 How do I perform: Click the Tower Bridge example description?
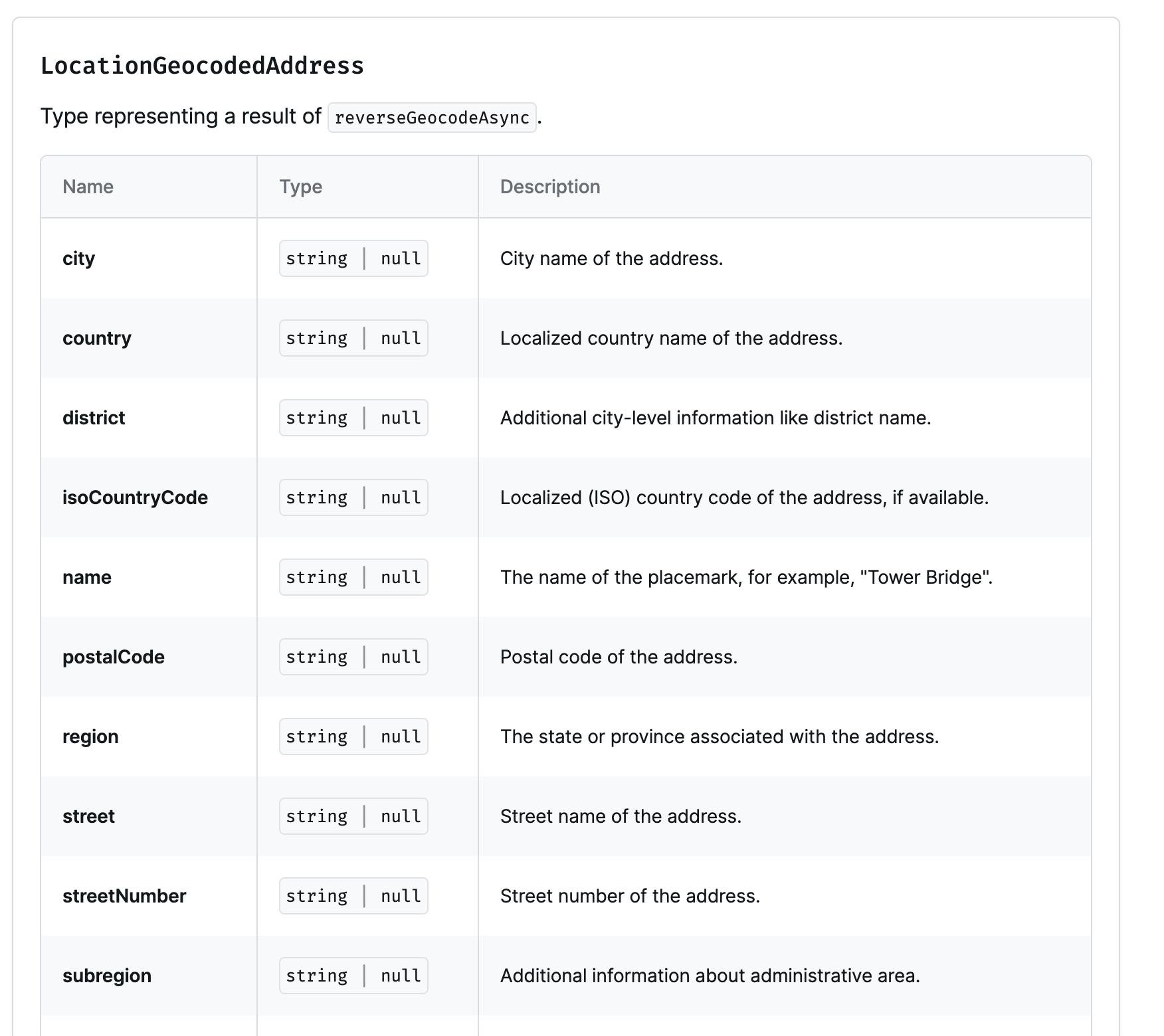[746, 577]
